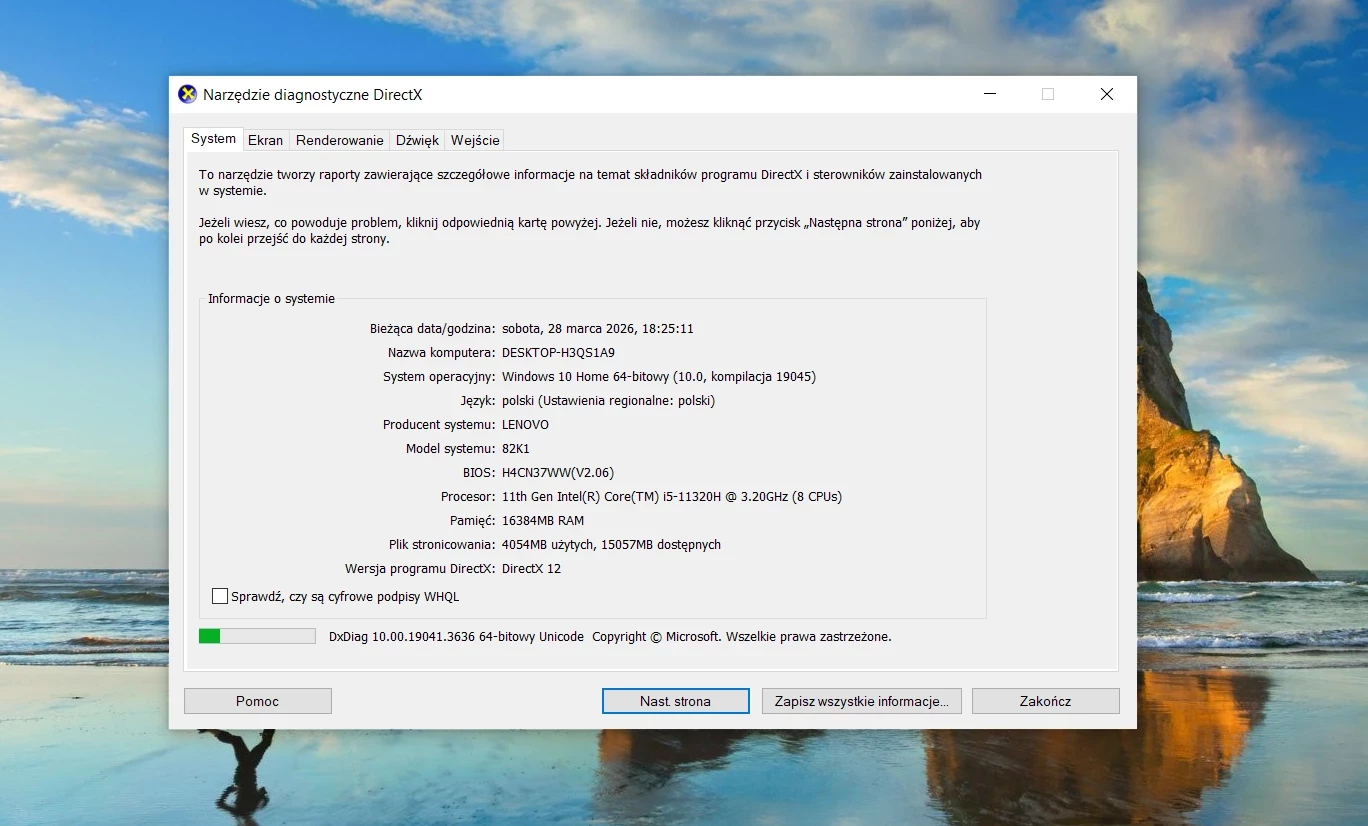The image size is (1368, 826).
Task: Select the System tab
Action: (213, 139)
